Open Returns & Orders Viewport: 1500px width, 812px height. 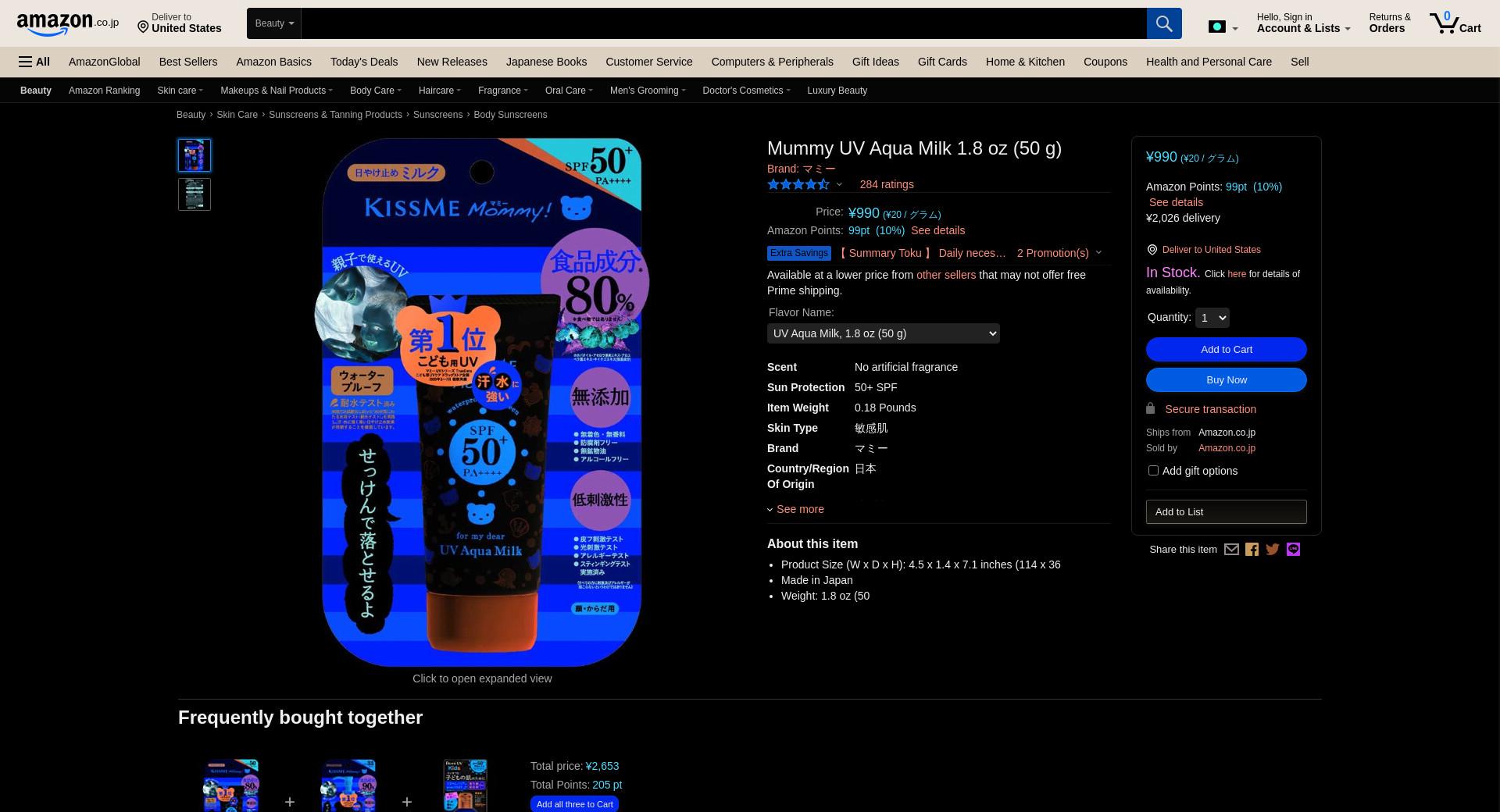1389,23
